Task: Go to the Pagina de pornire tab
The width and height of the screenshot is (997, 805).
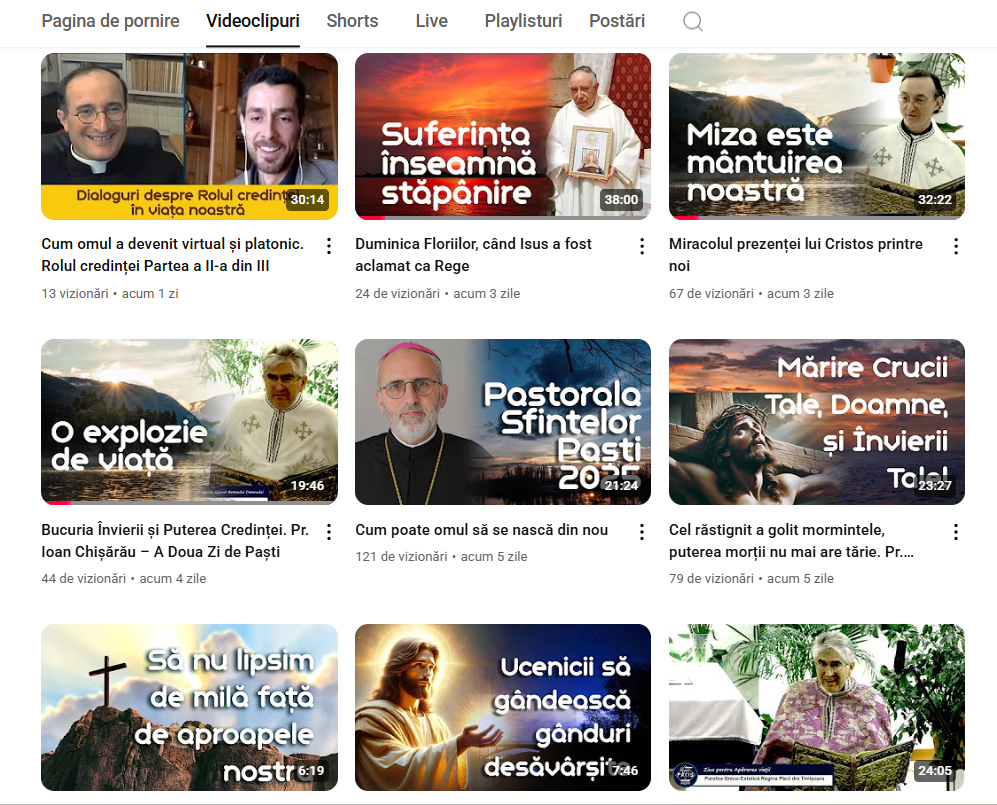Action: (x=111, y=21)
